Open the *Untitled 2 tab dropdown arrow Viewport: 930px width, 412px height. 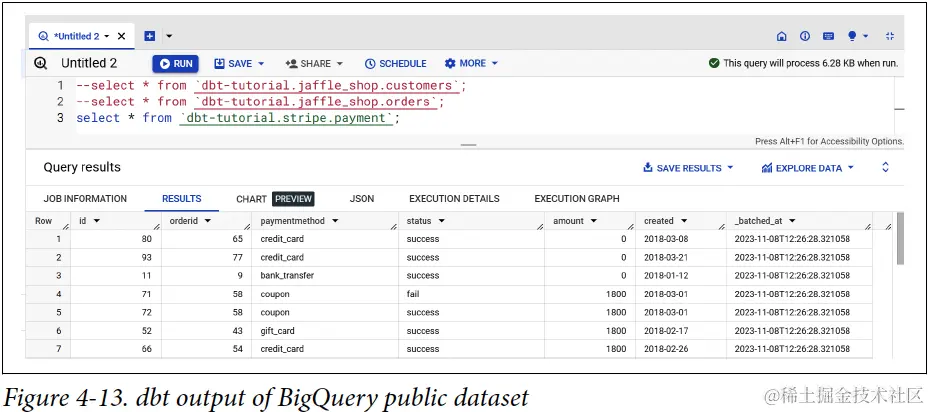click(107, 36)
